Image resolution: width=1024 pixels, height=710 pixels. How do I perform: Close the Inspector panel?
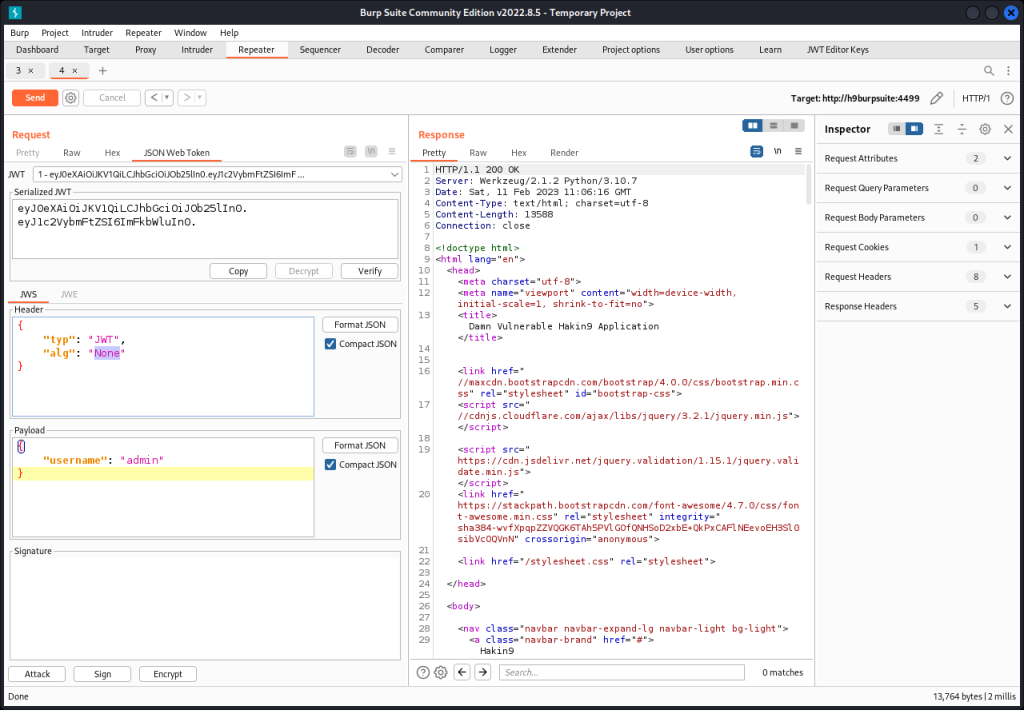coord(1008,129)
